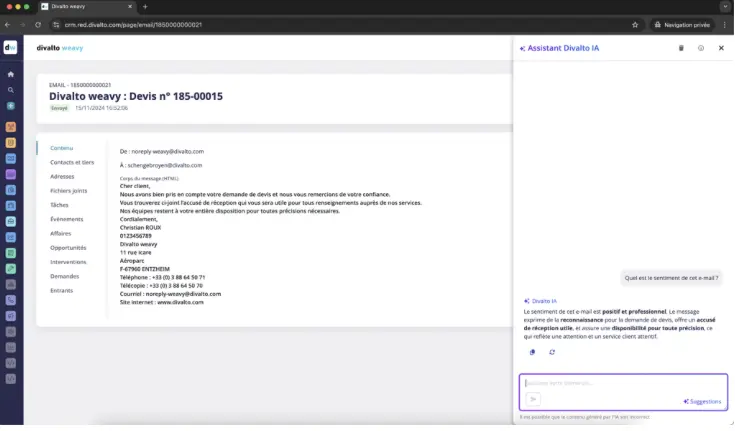Screen dimensions: 735x431
Task: Open search from the left sidebar
Action: [10, 90]
